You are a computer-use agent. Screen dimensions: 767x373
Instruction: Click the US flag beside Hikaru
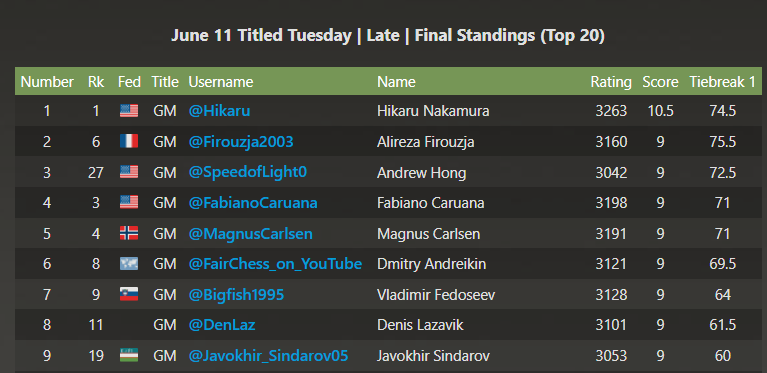tap(129, 111)
